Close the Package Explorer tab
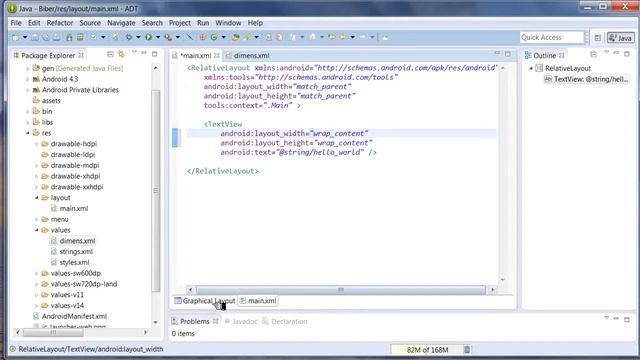Viewport: 640px width, 360px height. [x=81, y=55]
